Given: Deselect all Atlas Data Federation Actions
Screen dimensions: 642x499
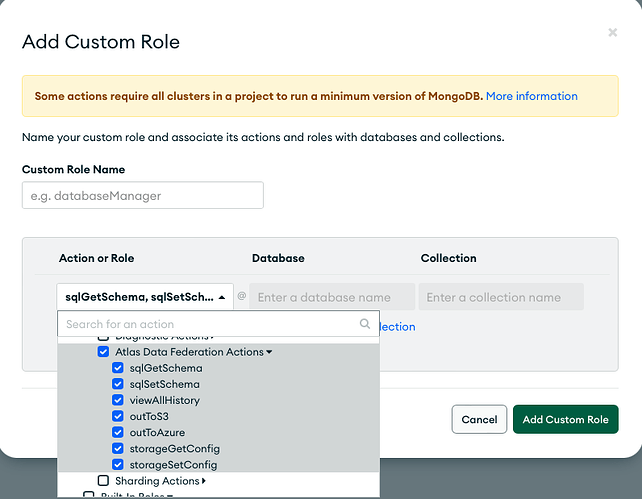Looking at the screenshot, I should point(102,352).
